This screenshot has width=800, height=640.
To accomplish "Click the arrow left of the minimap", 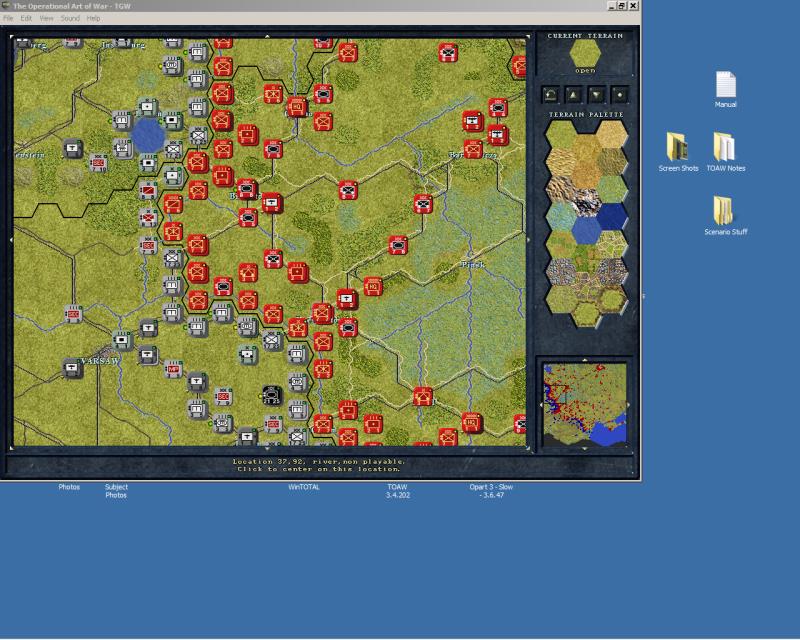I will [x=541, y=405].
